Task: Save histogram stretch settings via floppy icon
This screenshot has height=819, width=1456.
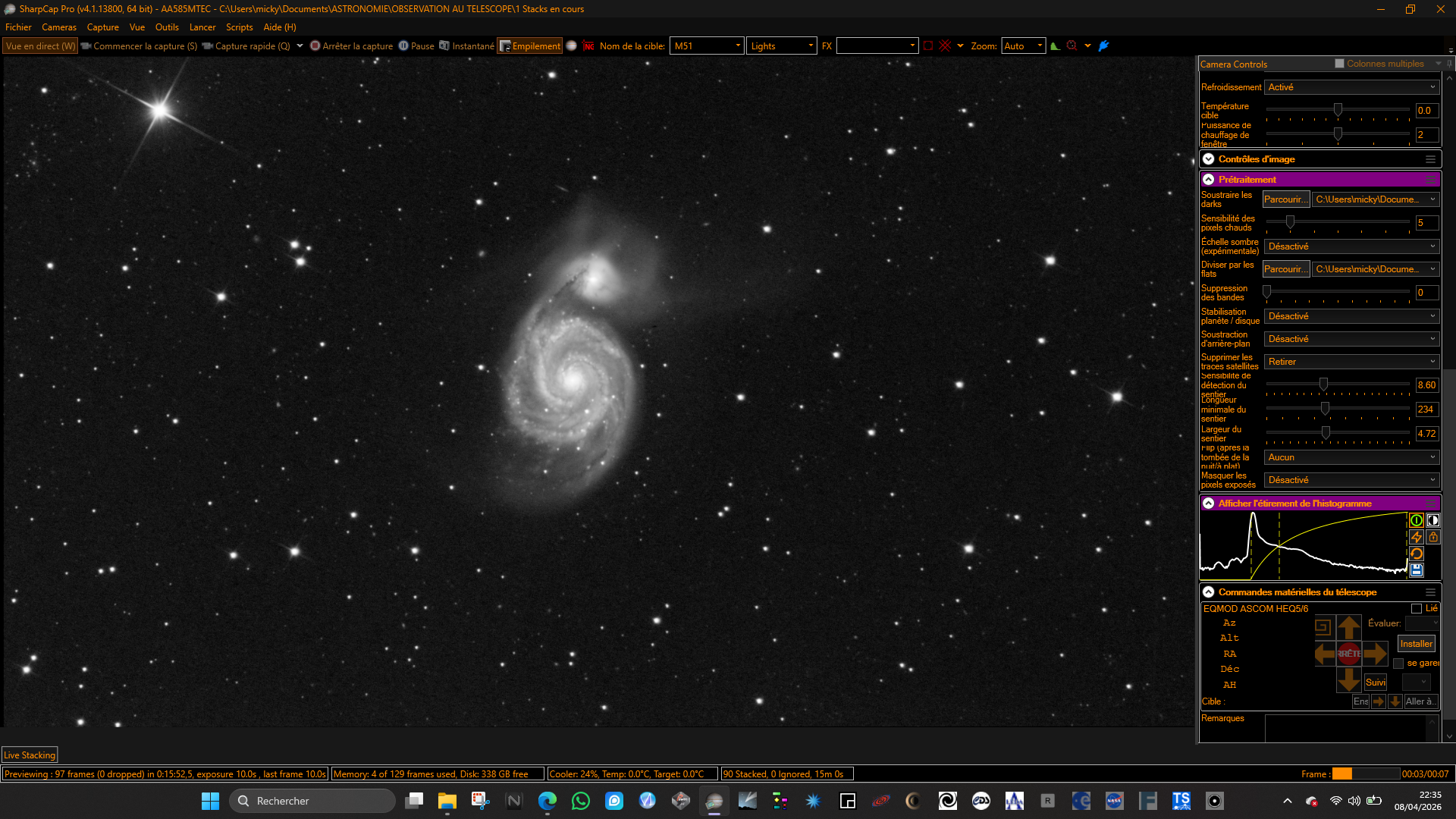Action: 1416,570
